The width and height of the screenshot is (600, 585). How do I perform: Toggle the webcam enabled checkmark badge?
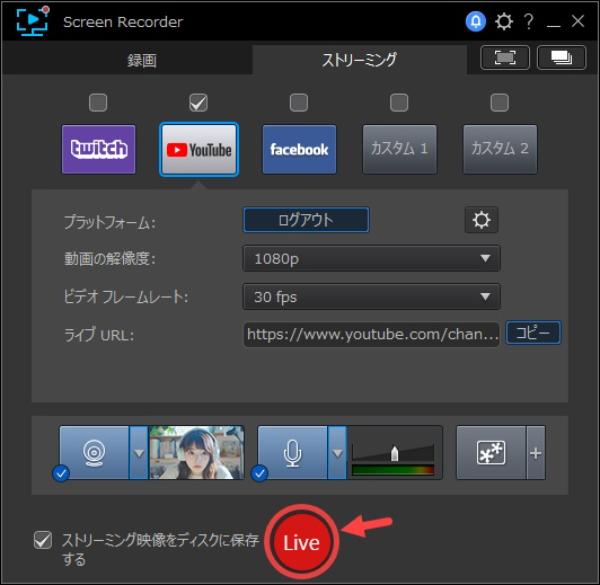tap(61, 474)
